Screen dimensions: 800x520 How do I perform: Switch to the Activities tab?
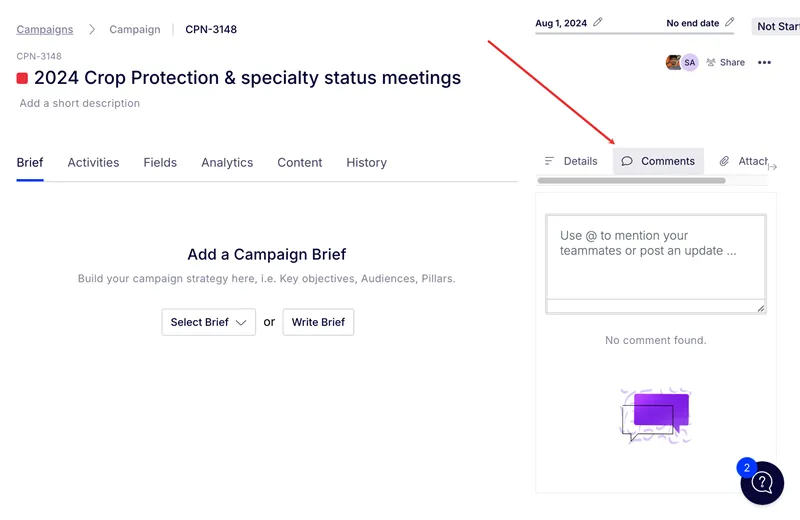(x=93, y=162)
